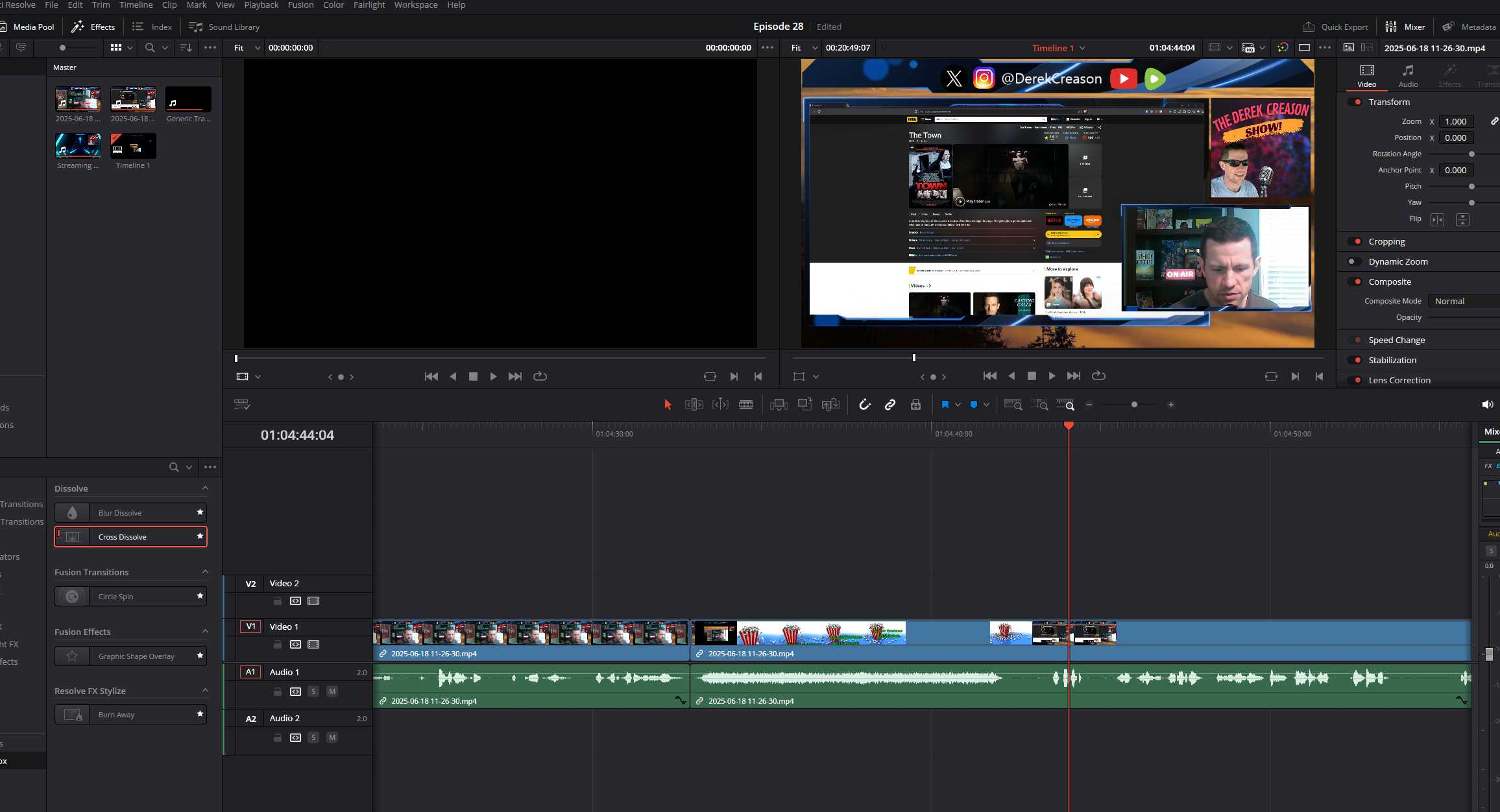
Task: Click Quick Export button
Action: click(x=1335, y=27)
